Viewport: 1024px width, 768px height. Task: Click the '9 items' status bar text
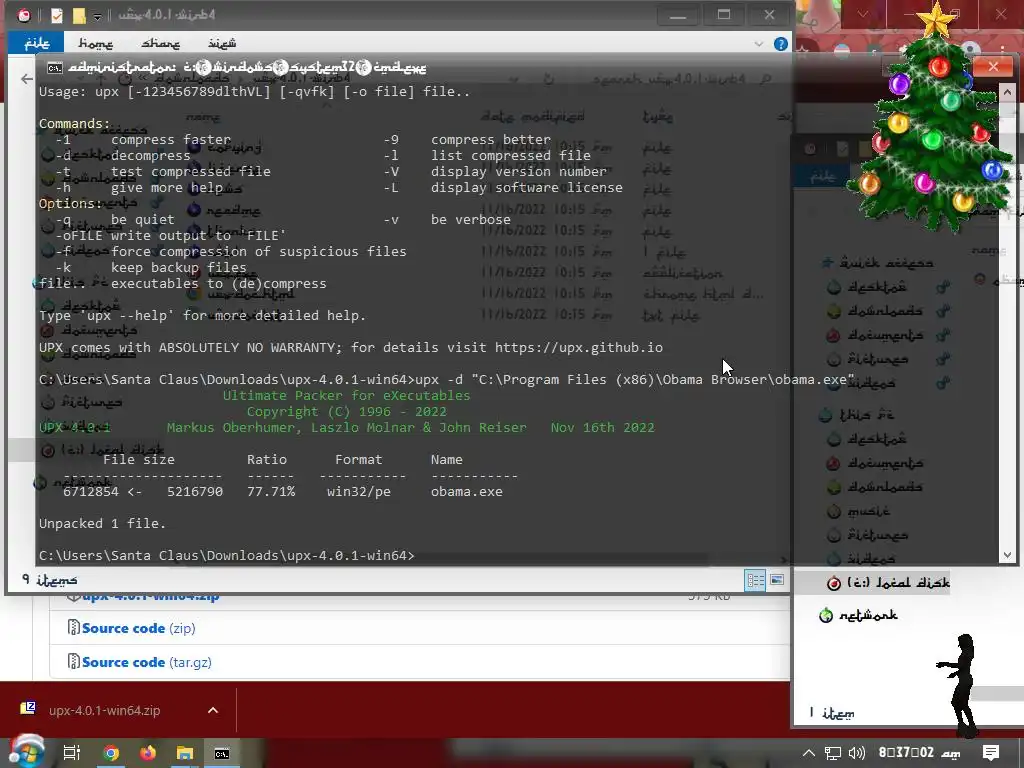tap(50, 580)
